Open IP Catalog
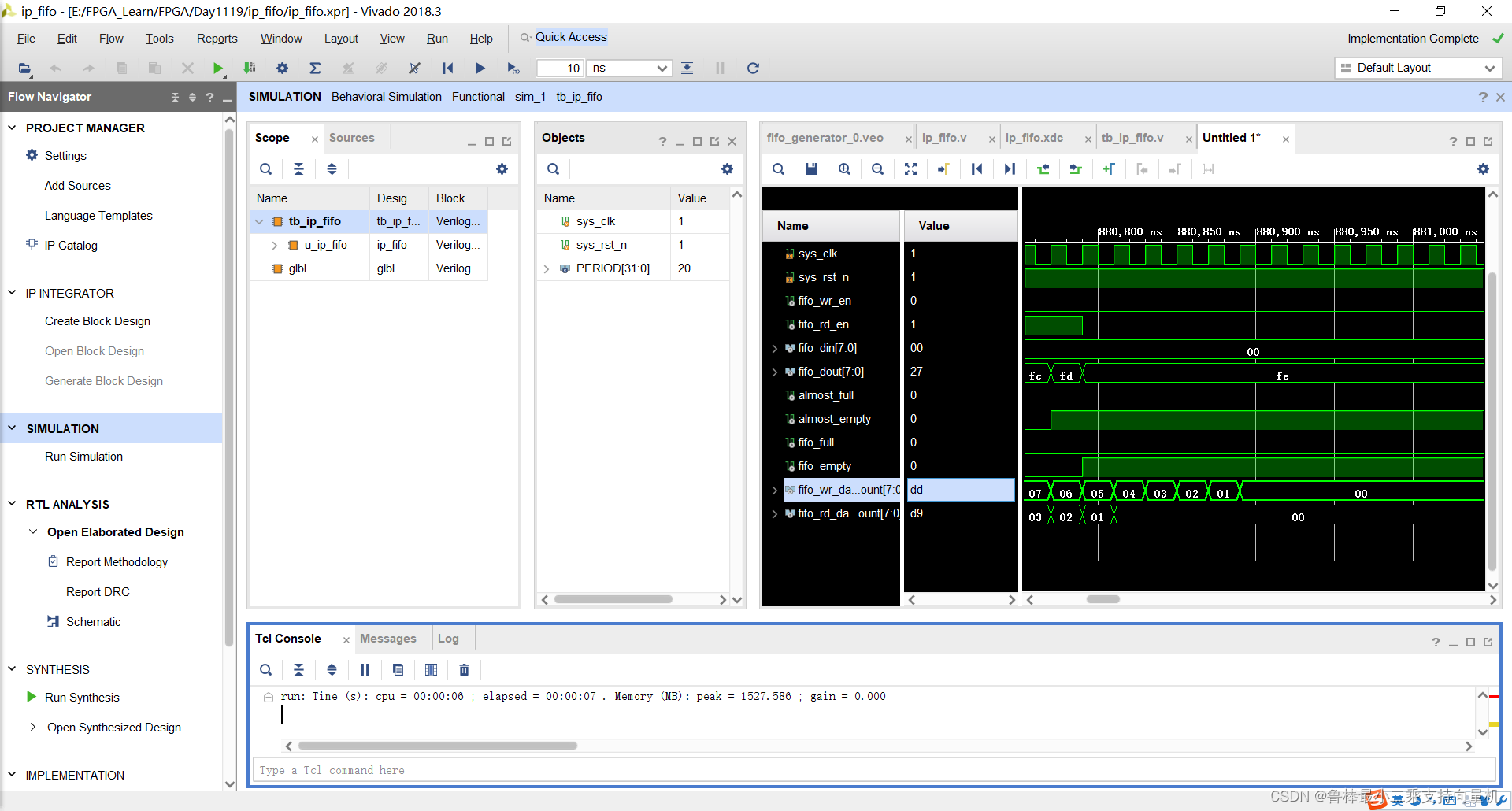The width and height of the screenshot is (1512, 811). pyautogui.click(x=71, y=246)
